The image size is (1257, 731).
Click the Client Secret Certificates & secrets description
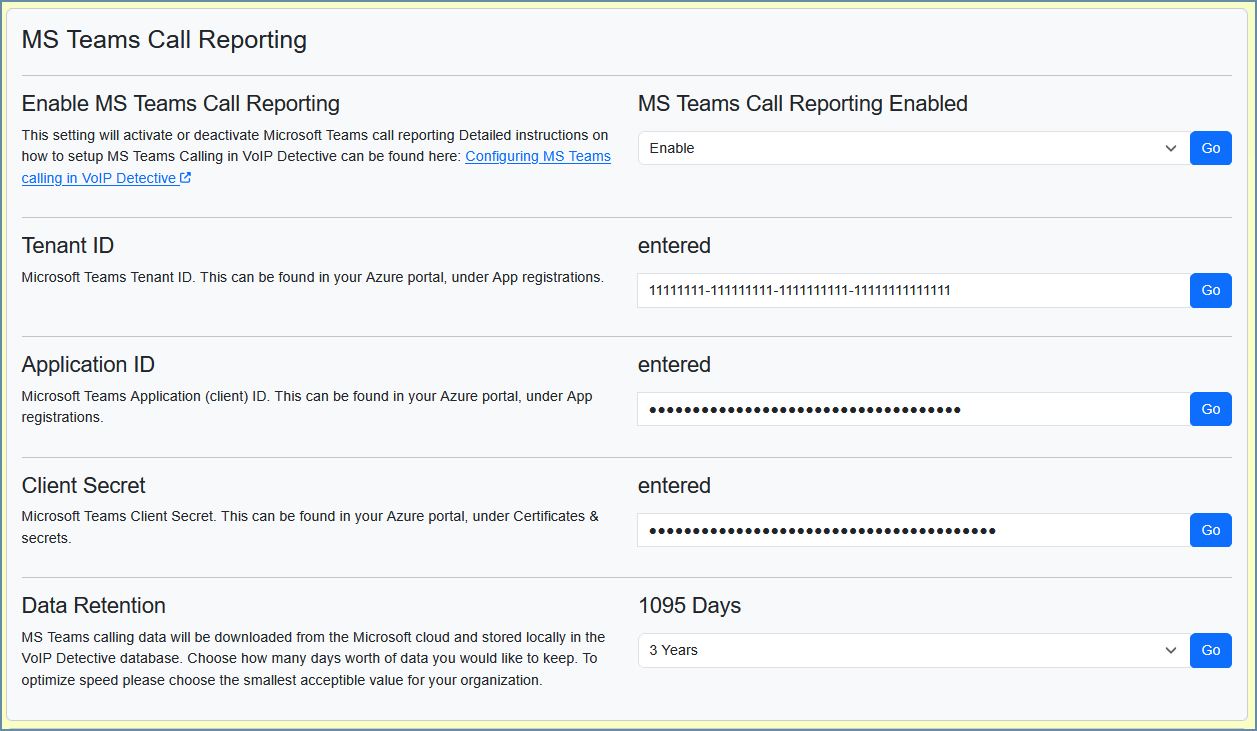point(310,527)
